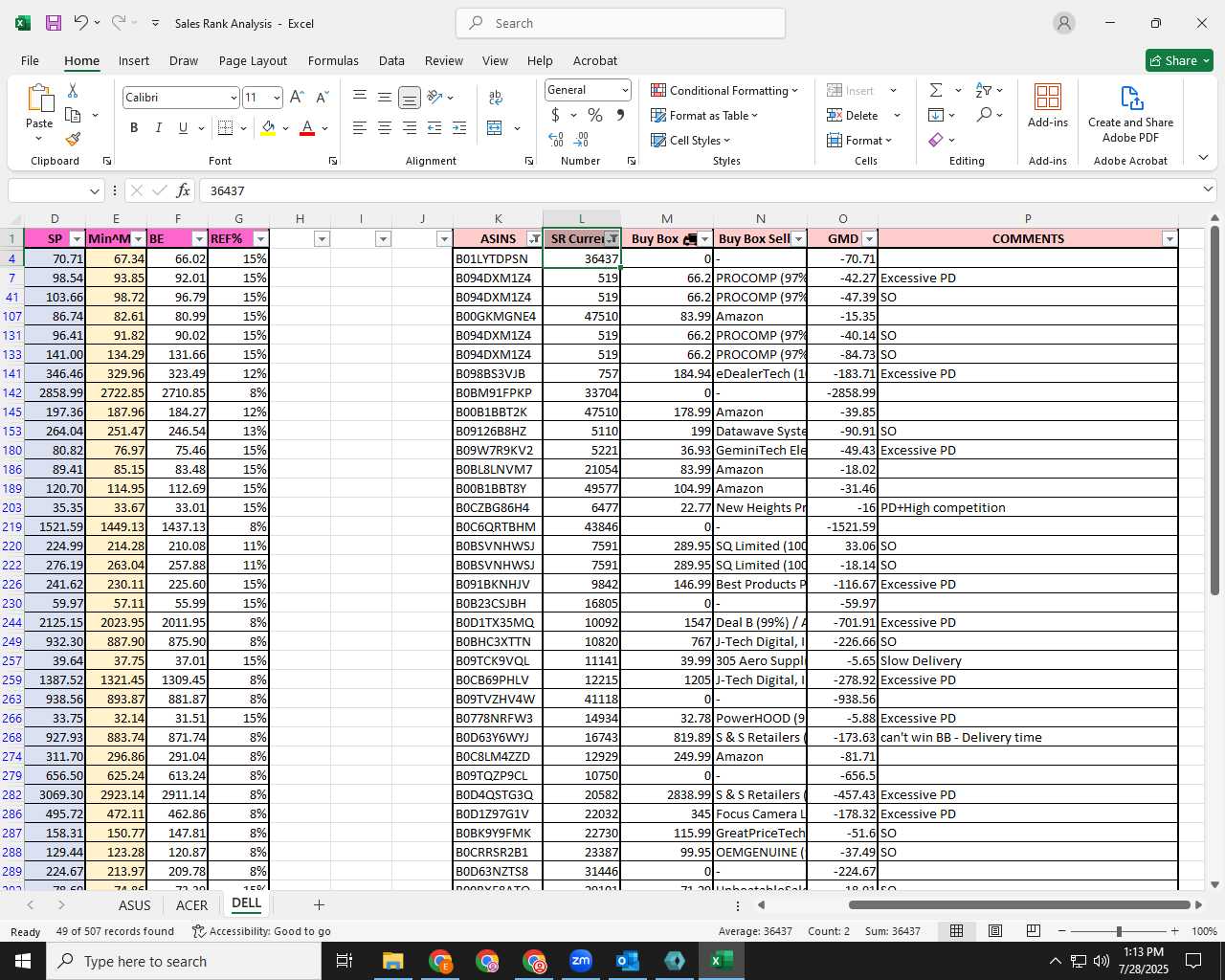Expand the Conditional Formatting menu
Image resolution: width=1225 pixels, height=980 pixels.
(x=724, y=90)
